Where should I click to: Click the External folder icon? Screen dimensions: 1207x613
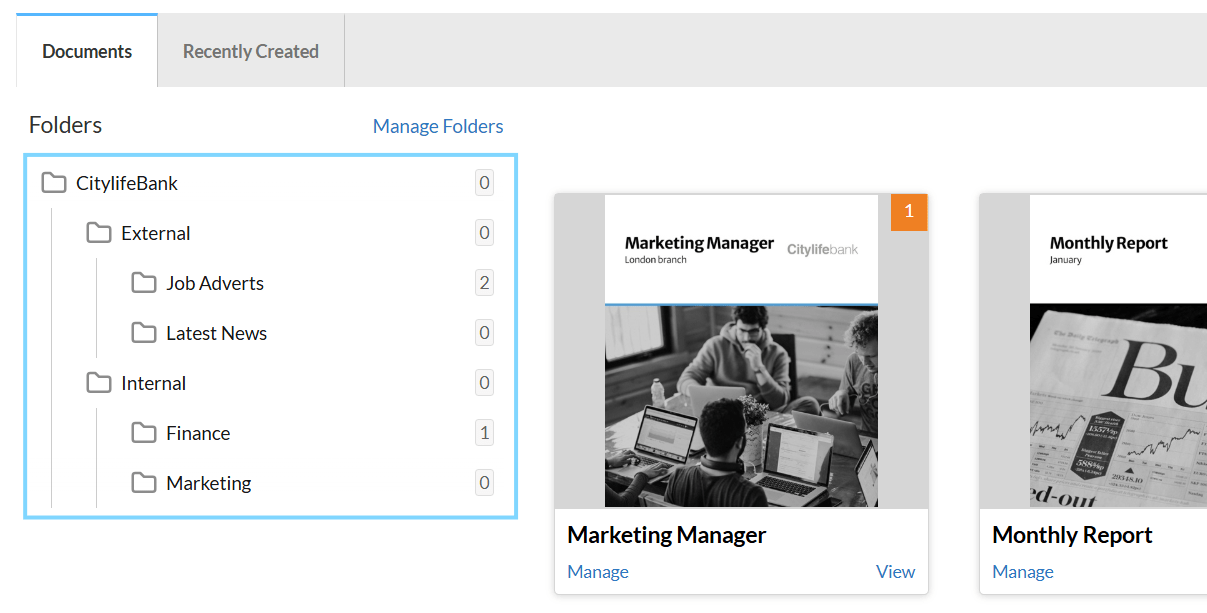99,233
